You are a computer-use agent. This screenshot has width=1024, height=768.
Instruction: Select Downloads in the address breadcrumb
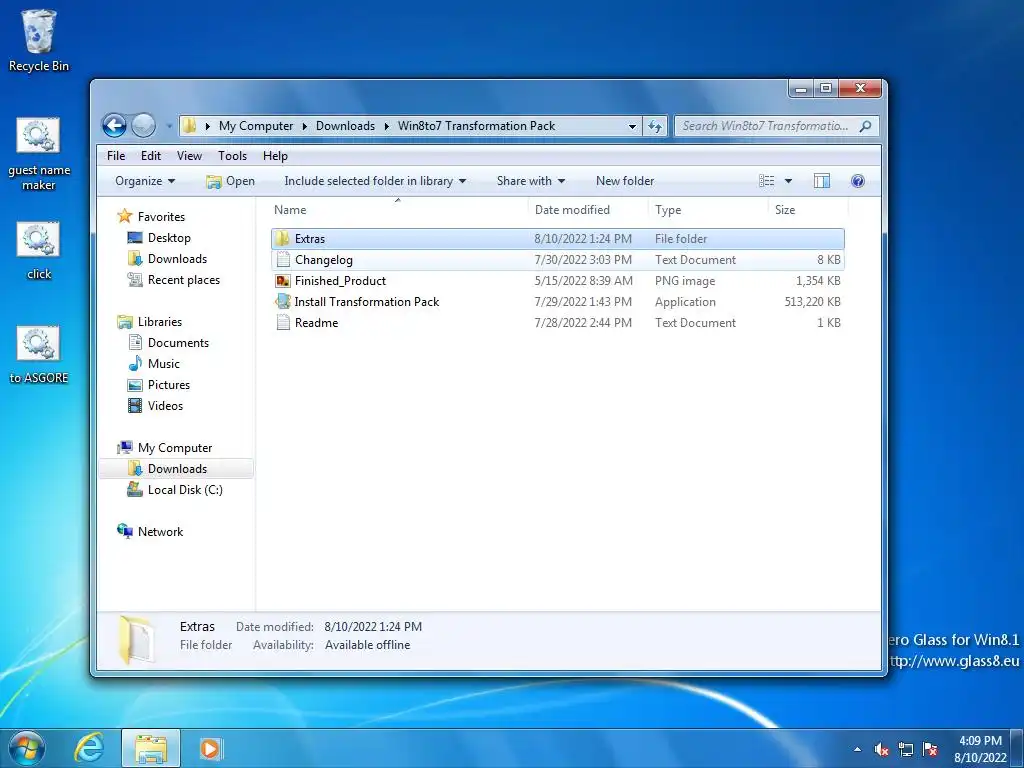click(x=345, y=126)
